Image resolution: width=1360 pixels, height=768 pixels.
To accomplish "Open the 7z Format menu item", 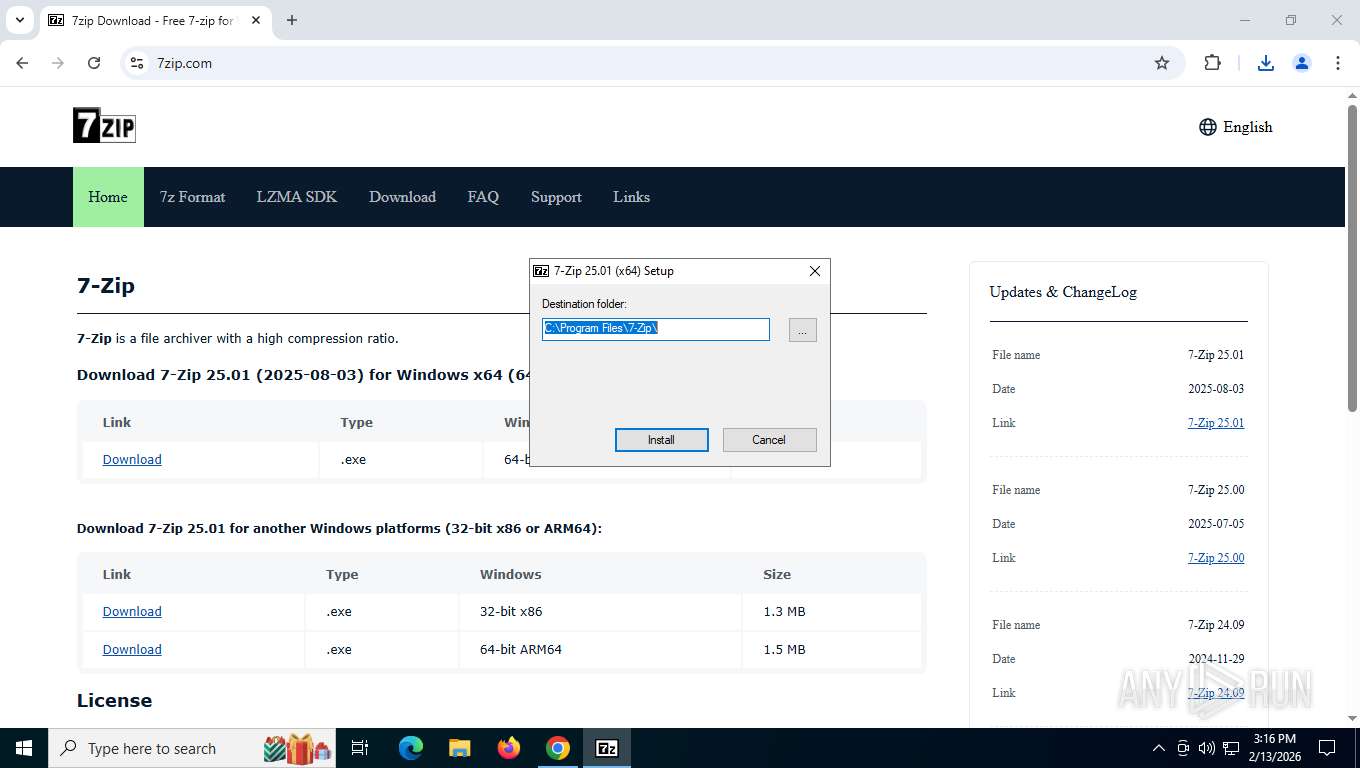I will pyautogui.click(x=193, y=197).
